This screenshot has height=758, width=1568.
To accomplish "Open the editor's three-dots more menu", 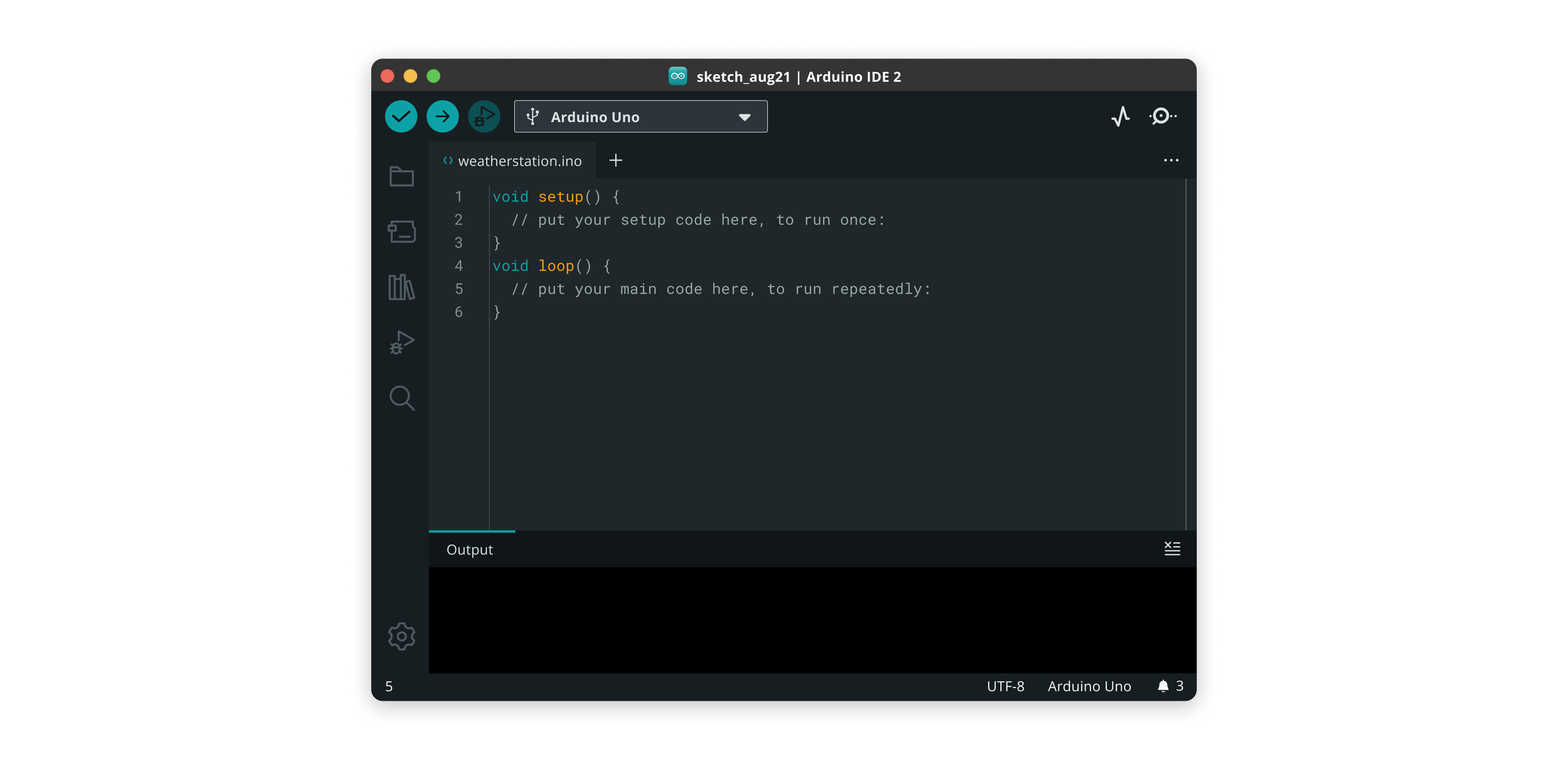I will pyautogui.click(x=1171, y=161).
